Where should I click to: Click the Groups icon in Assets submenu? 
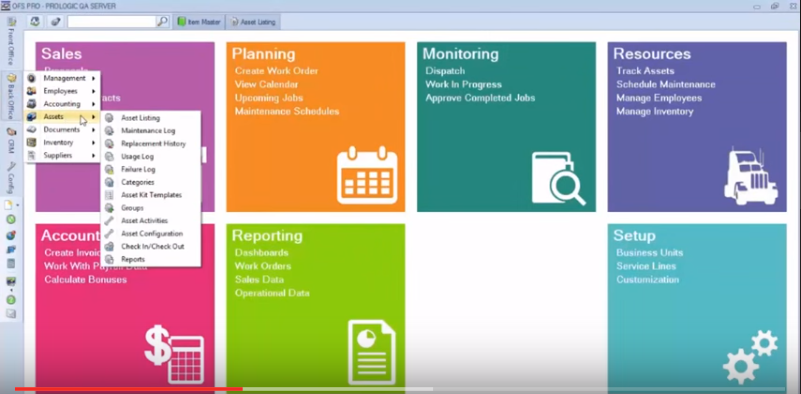pyautogui.click(x=109, y=208)
